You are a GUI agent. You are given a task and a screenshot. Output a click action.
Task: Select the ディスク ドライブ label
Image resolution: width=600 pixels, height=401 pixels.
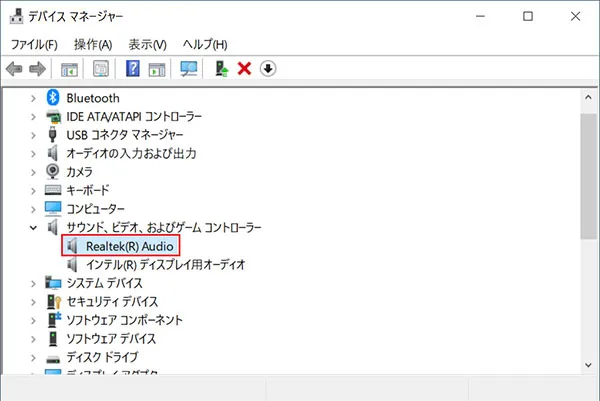click(102, 357)
